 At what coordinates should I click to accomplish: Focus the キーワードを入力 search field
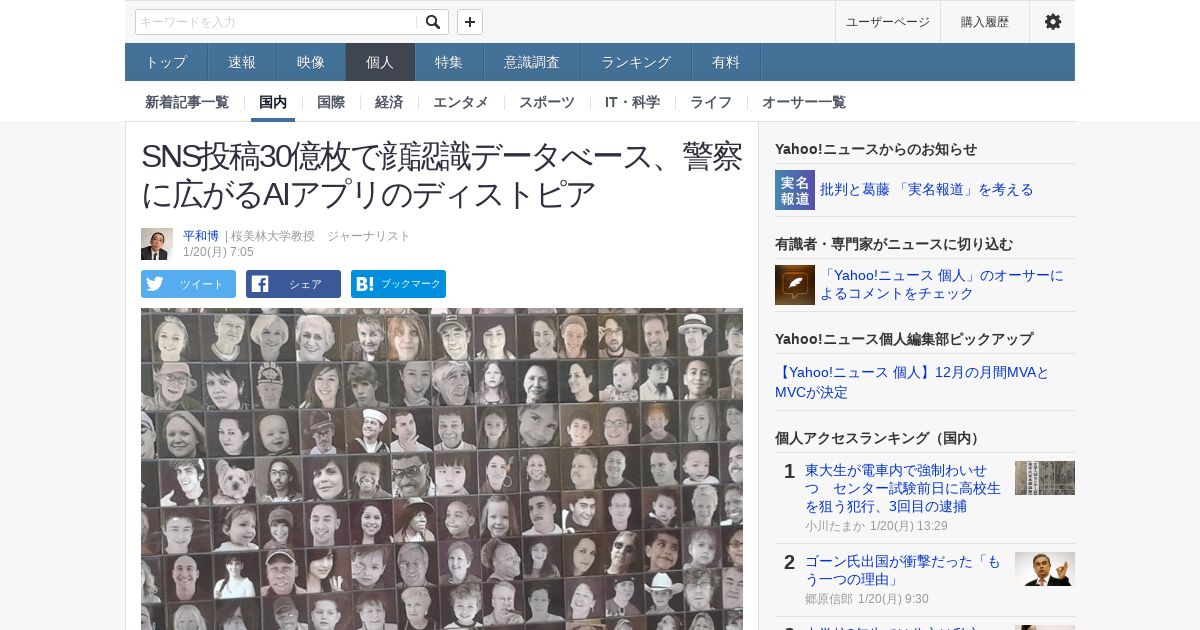pyautogui.click(x=277, y=22)
